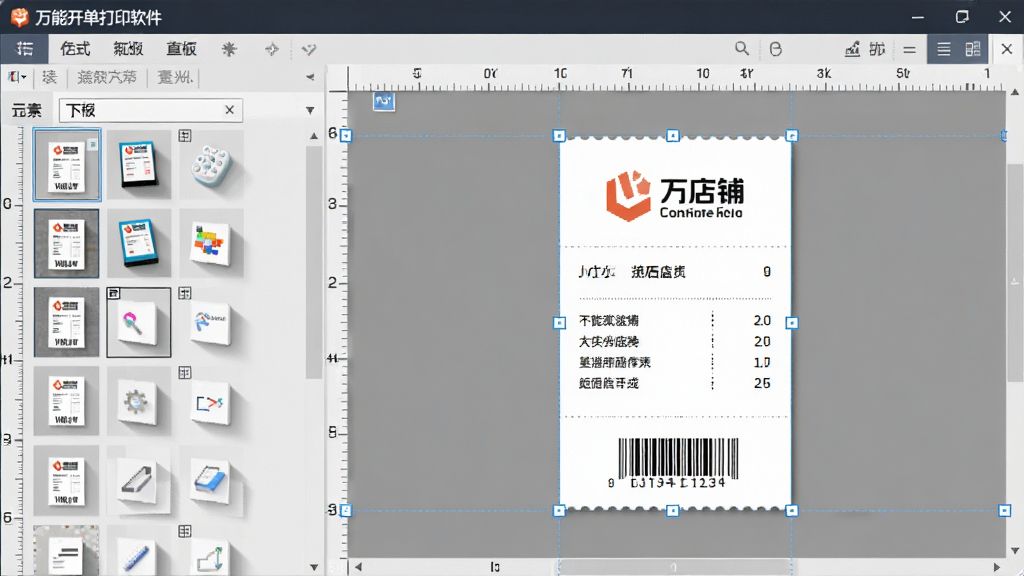Click the canvas vertical scroll-up arrow
Viewport: 1024px width, 576px height.
click(1015, 92)
